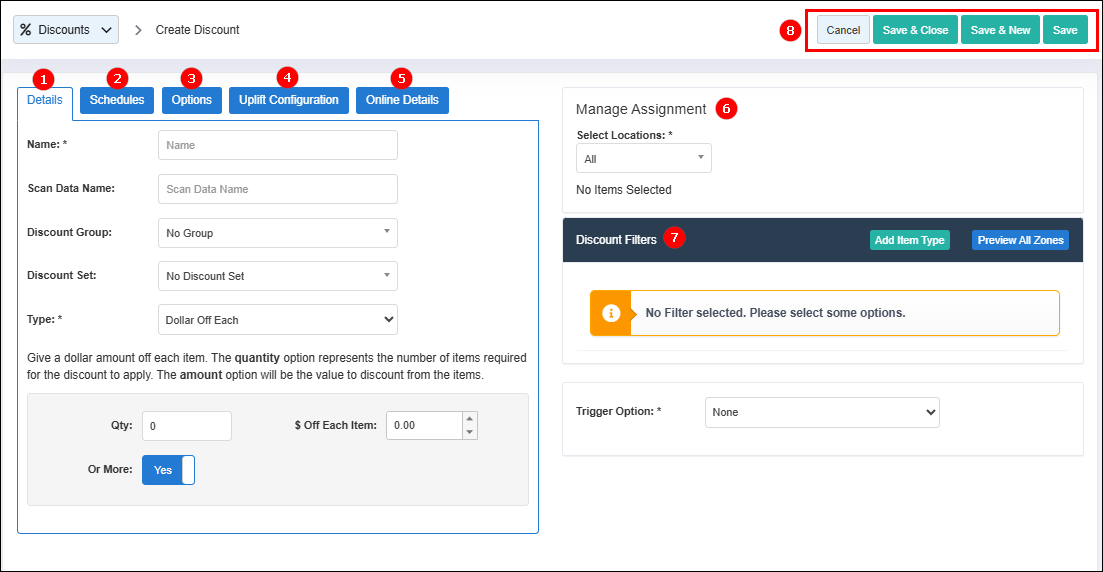Expand the Trigger Option dropdown
This screenshot has height=572, width=1103.
pyautogui.click(x=821, y=412)
